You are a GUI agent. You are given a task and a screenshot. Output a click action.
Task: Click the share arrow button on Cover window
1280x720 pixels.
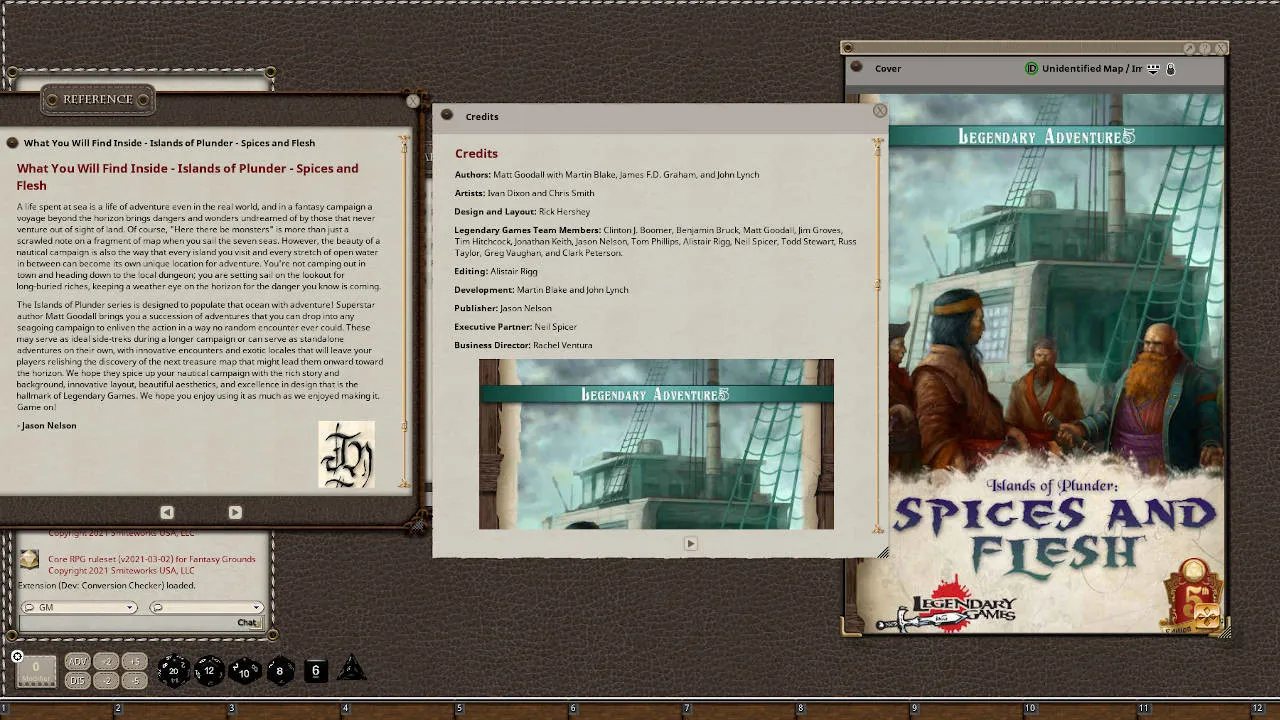1189,48
